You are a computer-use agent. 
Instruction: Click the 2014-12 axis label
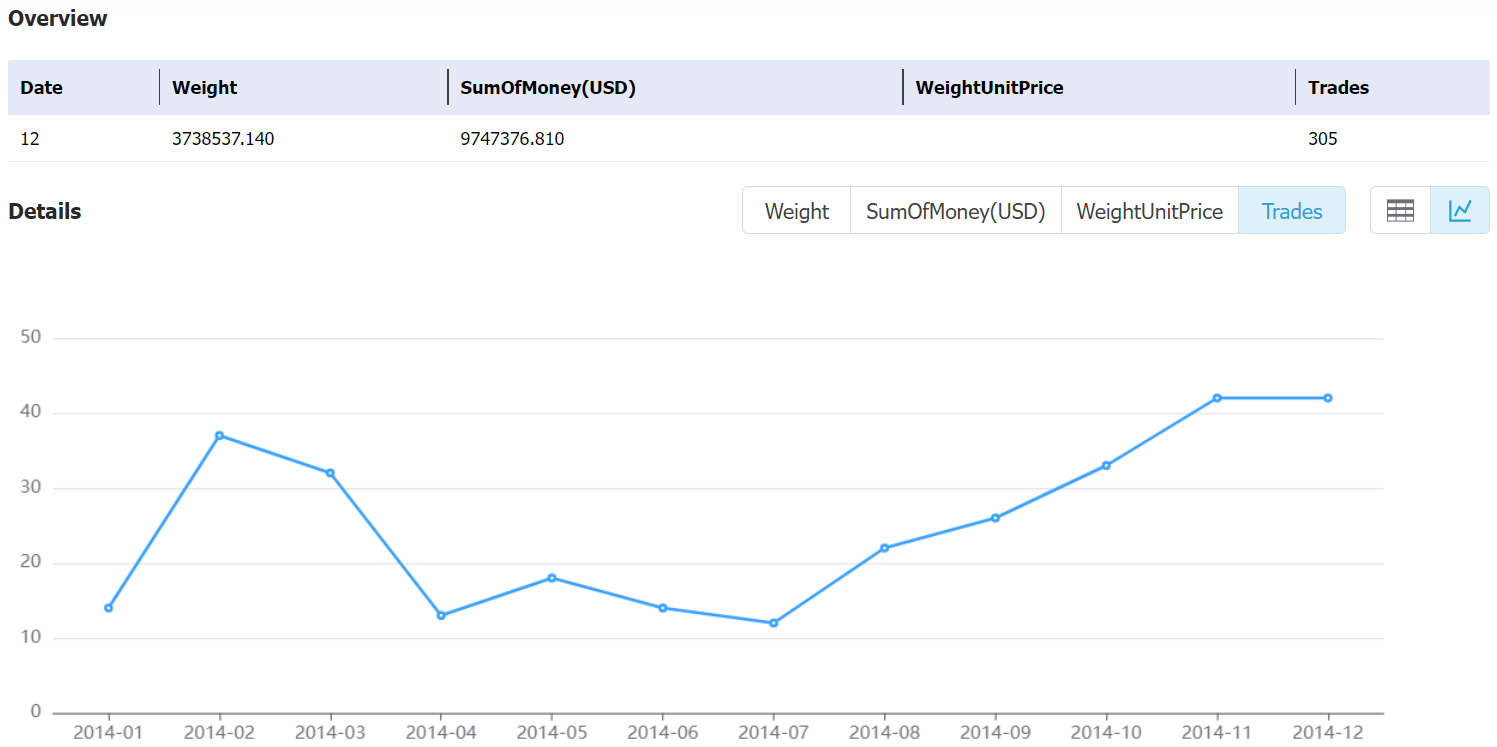[x=1328, y=732]
